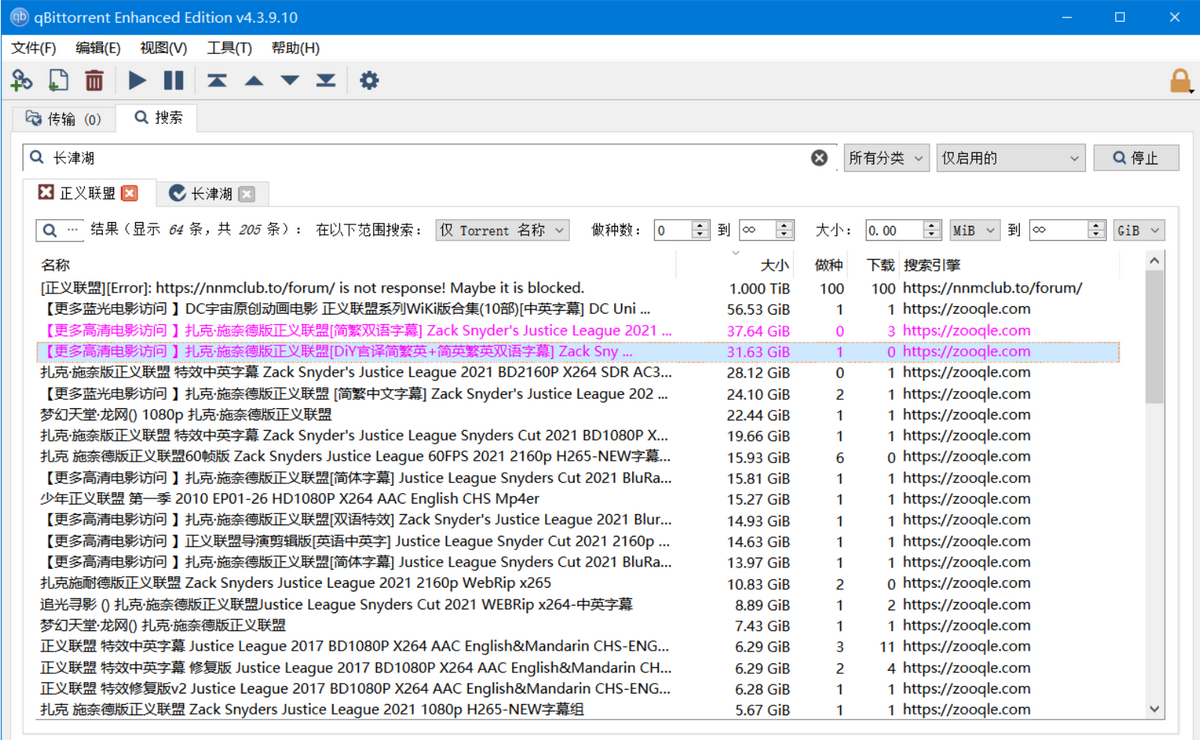
Task: Click the pause toolbar icon
Action: coord(174,80)
